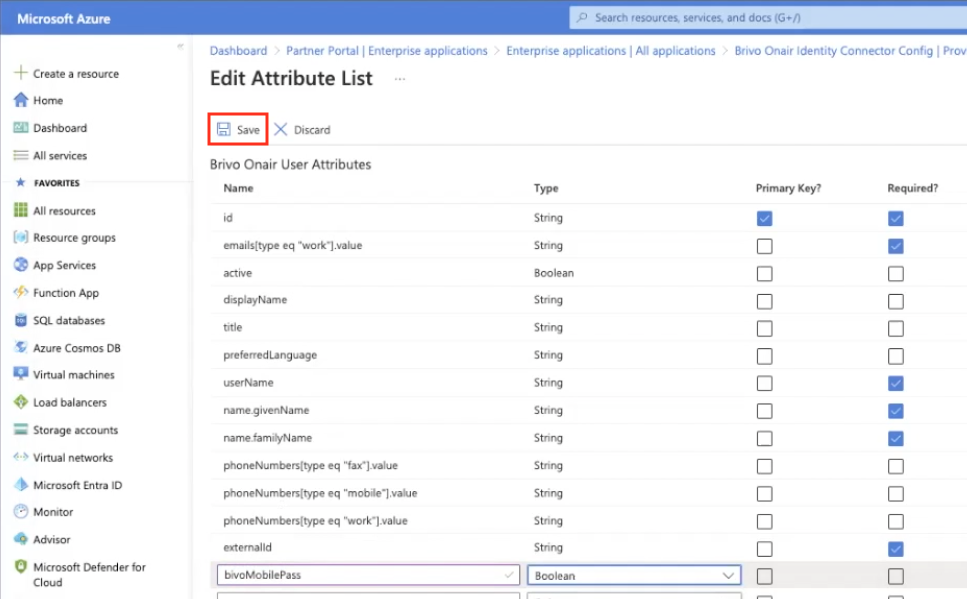Open Partner Portal Enterprise applications breadcrumb
Image resolution: width=967 pixels, height=599 pixels.
(x=387, y=51)
